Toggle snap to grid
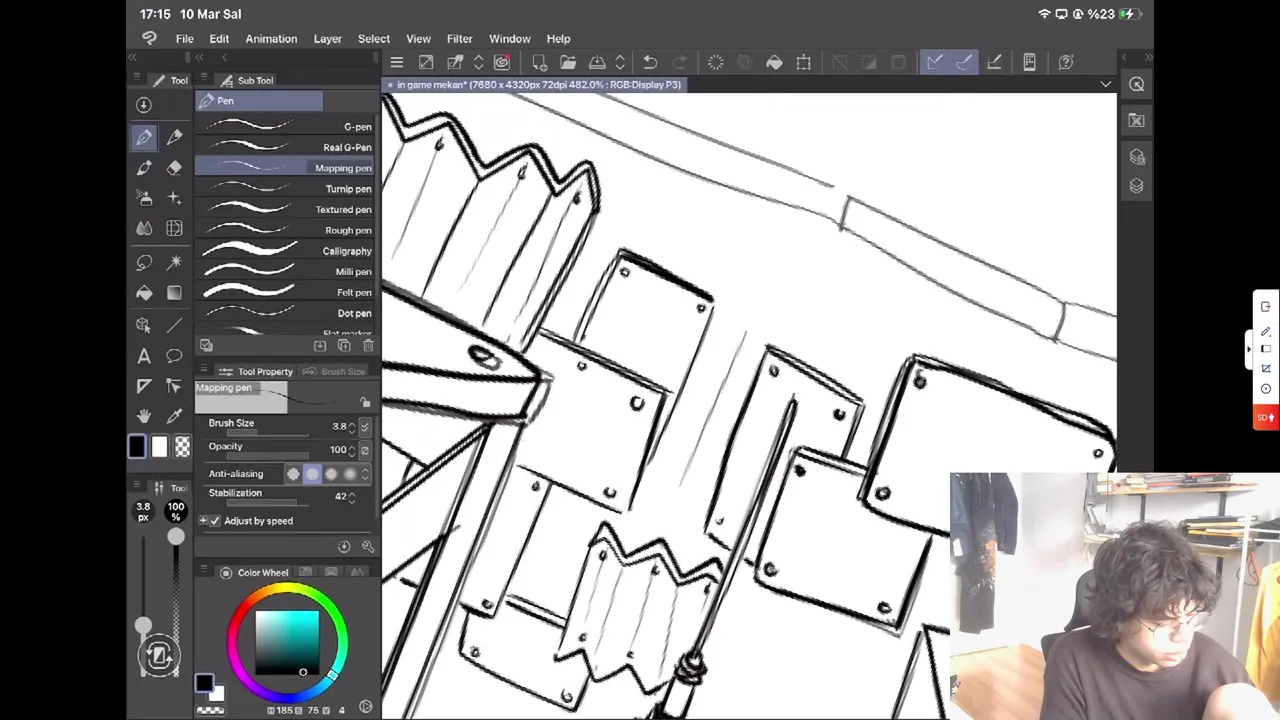This screenshot has height=720, width=1280. [x=994, y=62]
